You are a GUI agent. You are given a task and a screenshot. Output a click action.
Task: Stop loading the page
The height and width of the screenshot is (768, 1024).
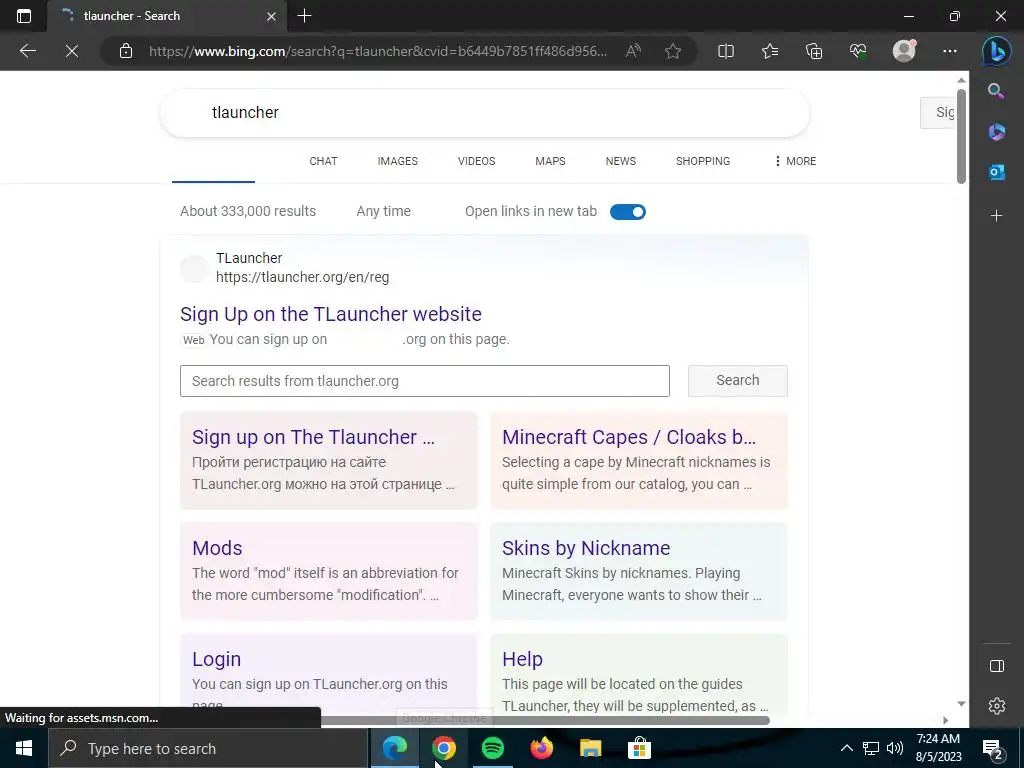point(72,51)
